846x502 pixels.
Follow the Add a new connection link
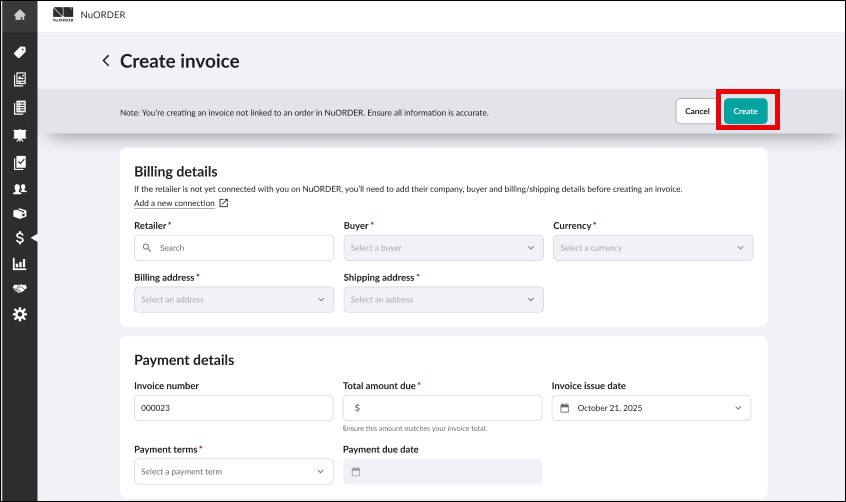point(174,203)
